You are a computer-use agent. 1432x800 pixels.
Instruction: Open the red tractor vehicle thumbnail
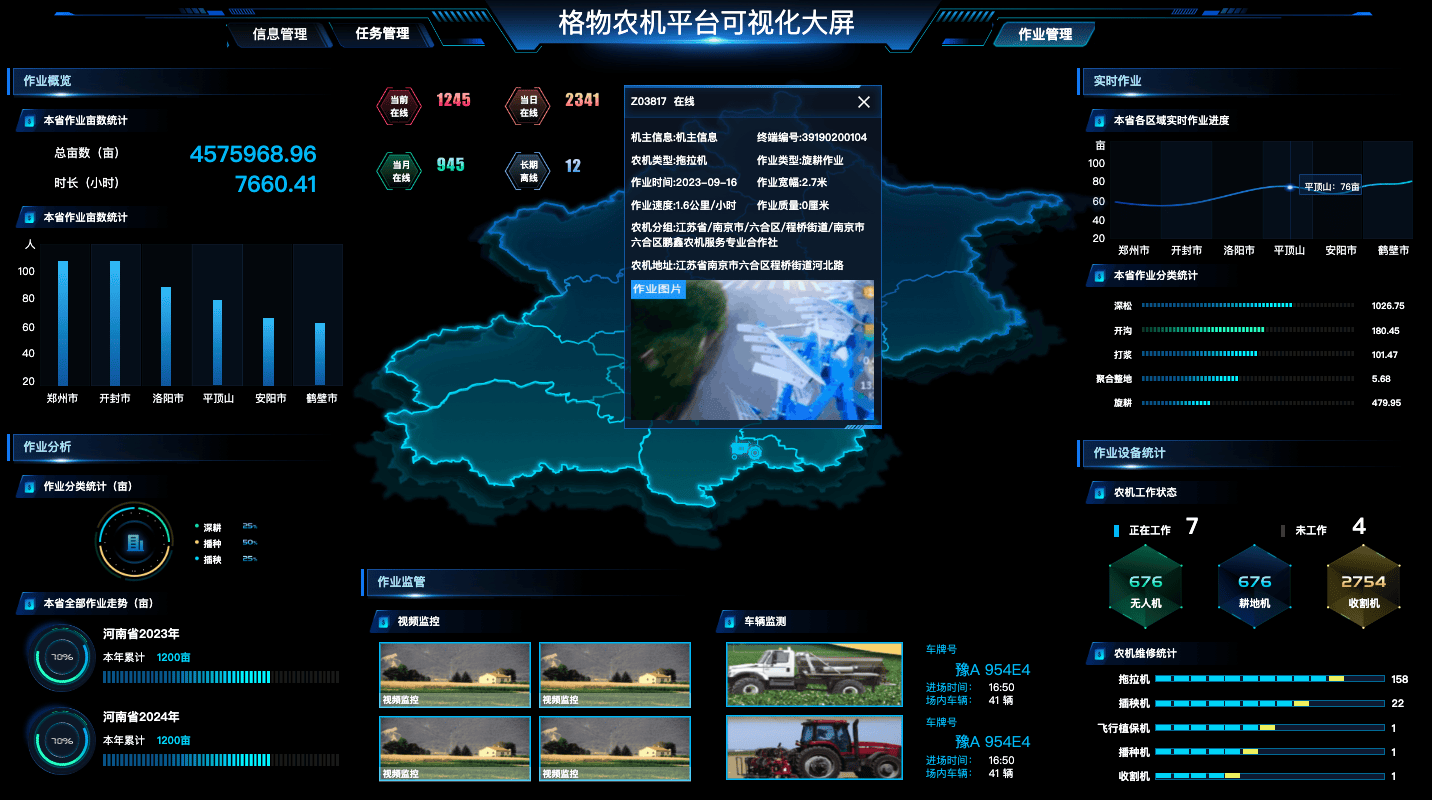814,748
